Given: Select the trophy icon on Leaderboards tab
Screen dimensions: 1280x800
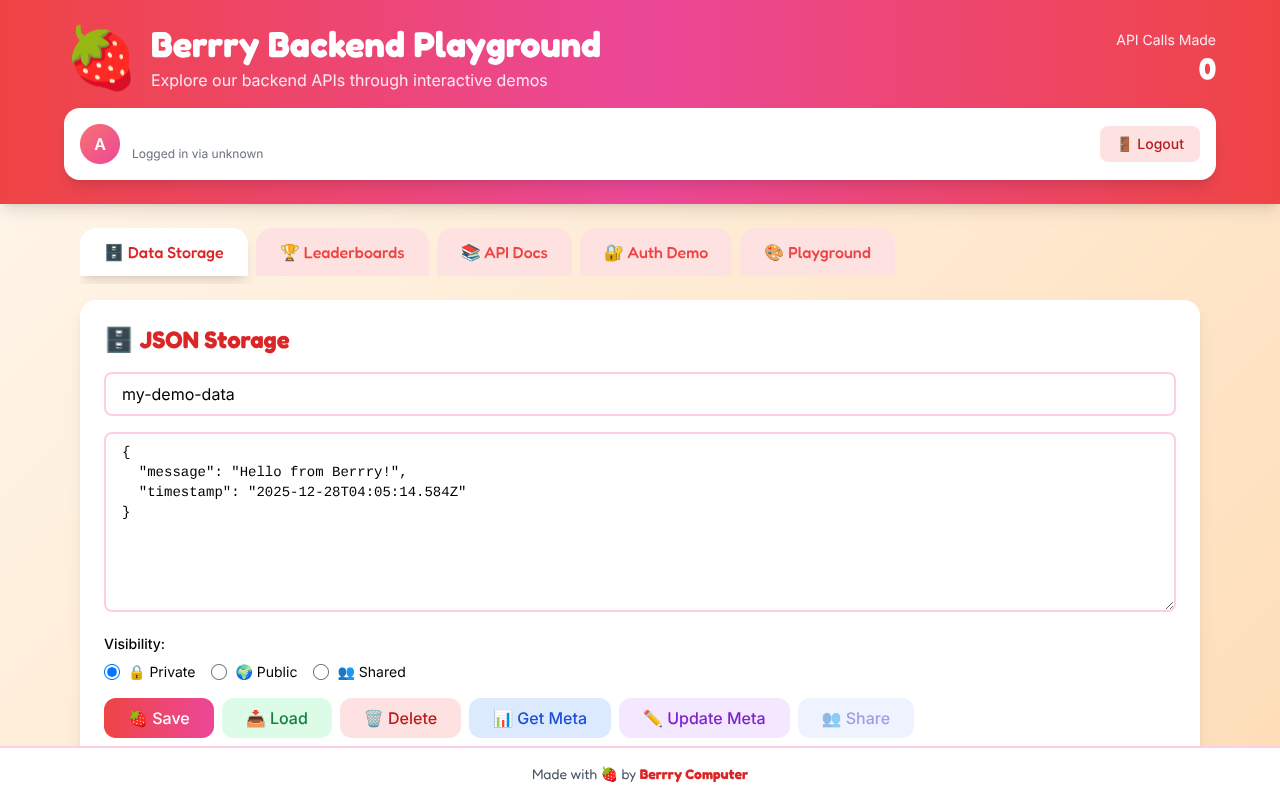Looking at the screenshot, I should coord(290,252).
